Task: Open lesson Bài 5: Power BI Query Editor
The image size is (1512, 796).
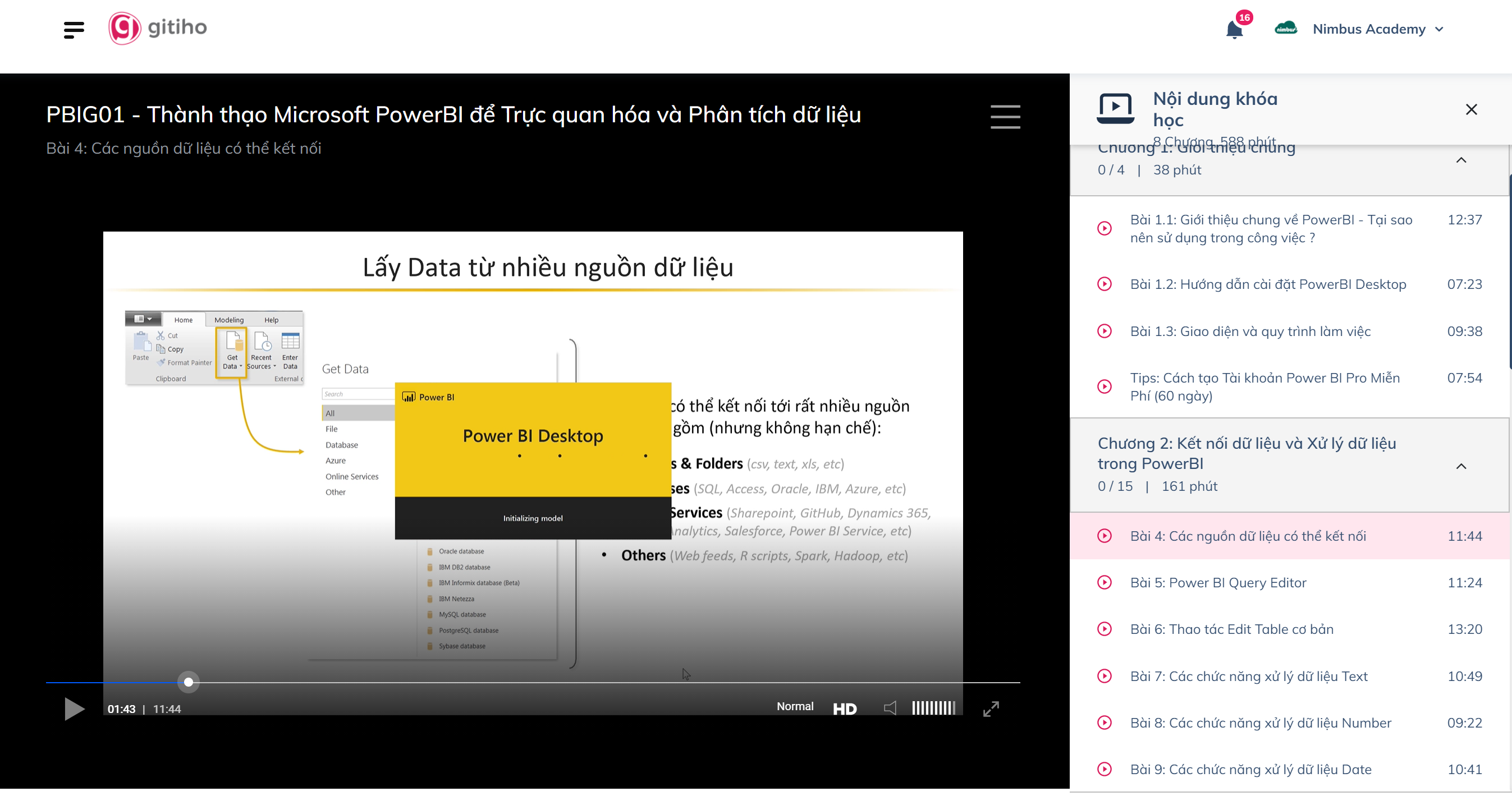Action: point(1218,582)
